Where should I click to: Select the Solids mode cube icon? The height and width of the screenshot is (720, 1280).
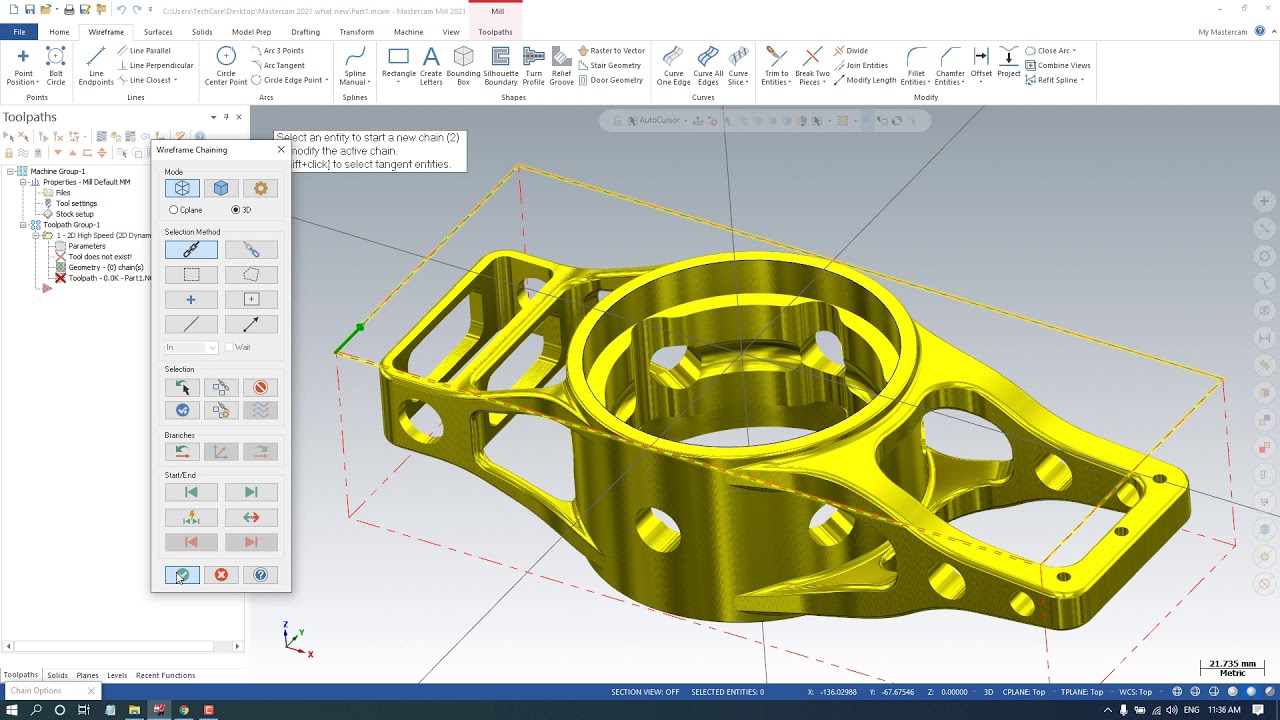(x=221, y=188)
